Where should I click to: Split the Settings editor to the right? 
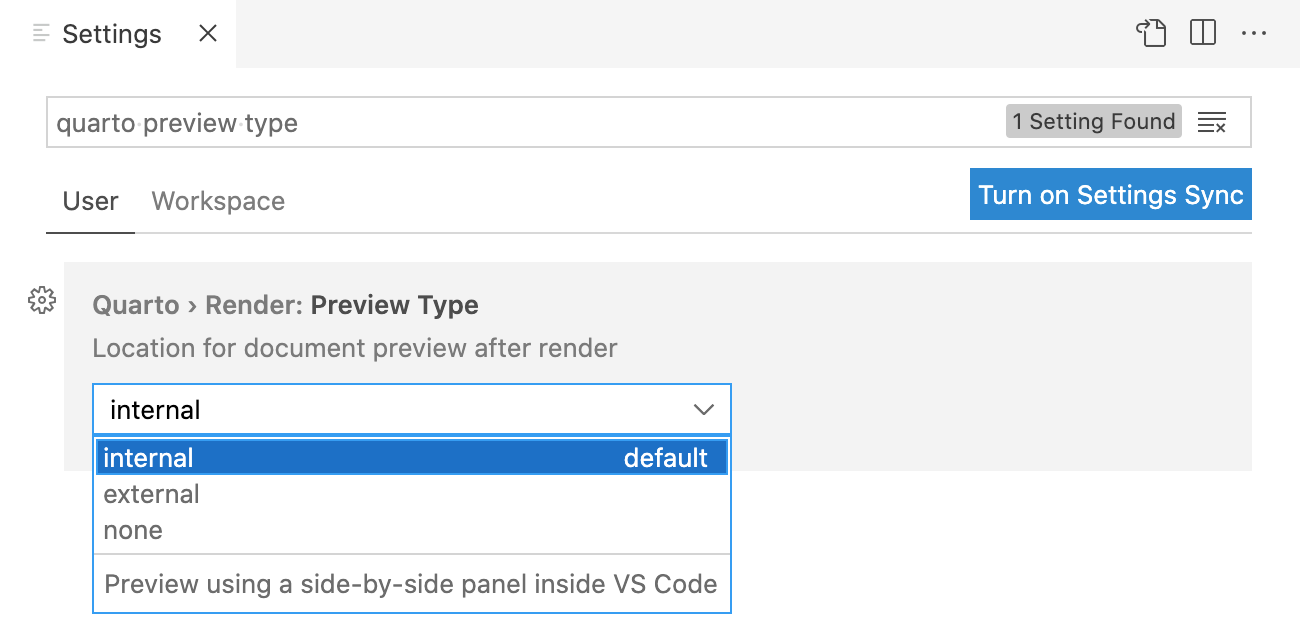(x=1202, y=33)
